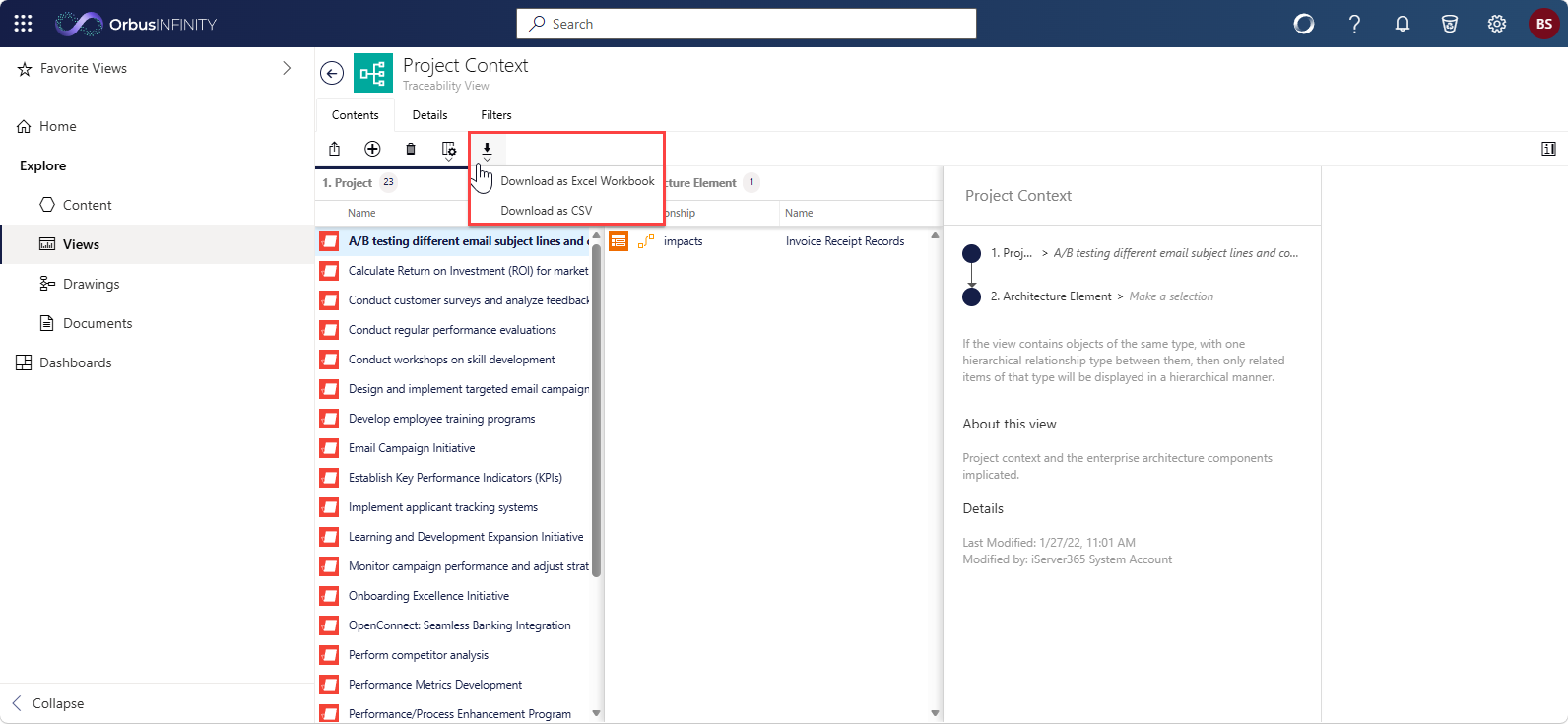Select Onboarding Excellence Initiative row
Image resolution: width=1568 pixels, height=724 pixels.
click(x=453, y=596)
